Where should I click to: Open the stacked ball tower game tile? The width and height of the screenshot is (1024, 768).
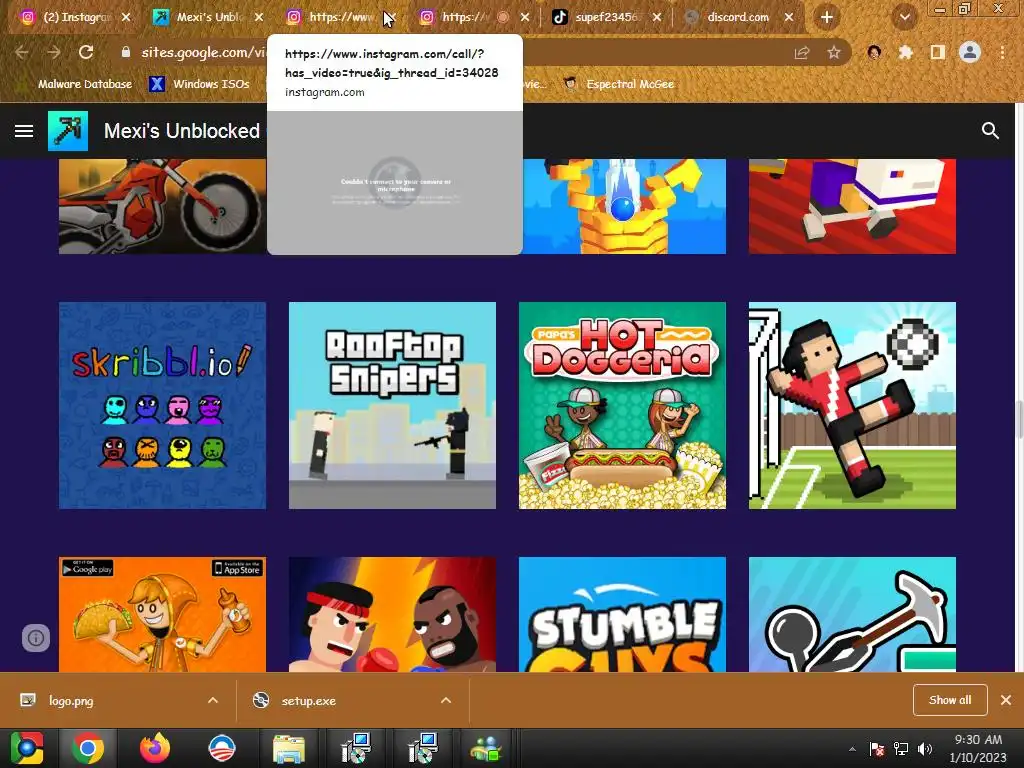[624, 206]
